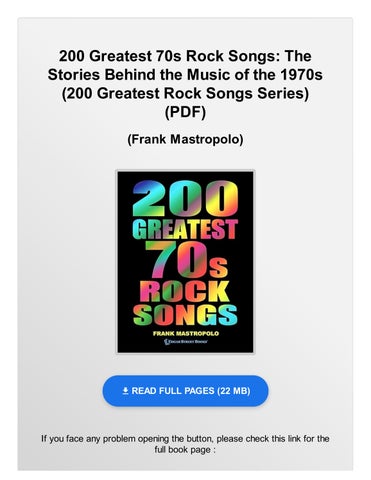
Task: Click the "If you face any problem" notice line
Action: tap(185, 438)
